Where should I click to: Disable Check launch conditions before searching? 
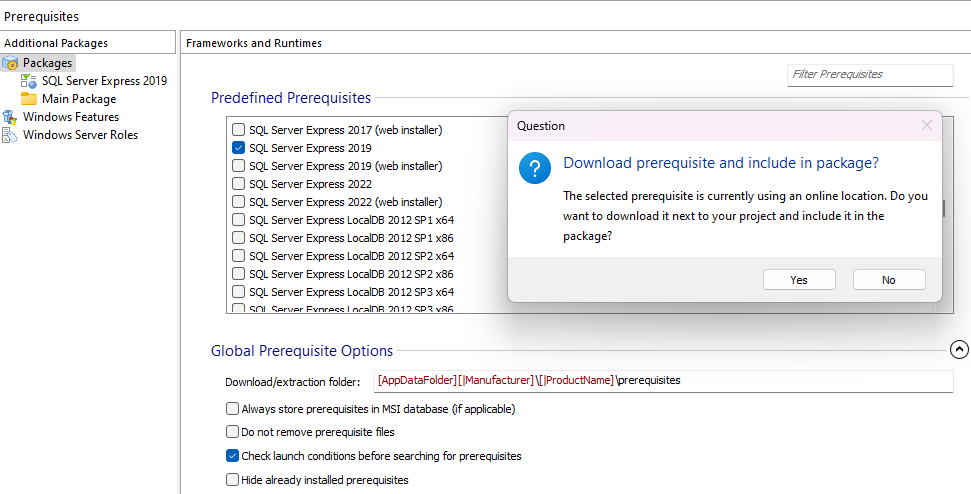point(232,456)
